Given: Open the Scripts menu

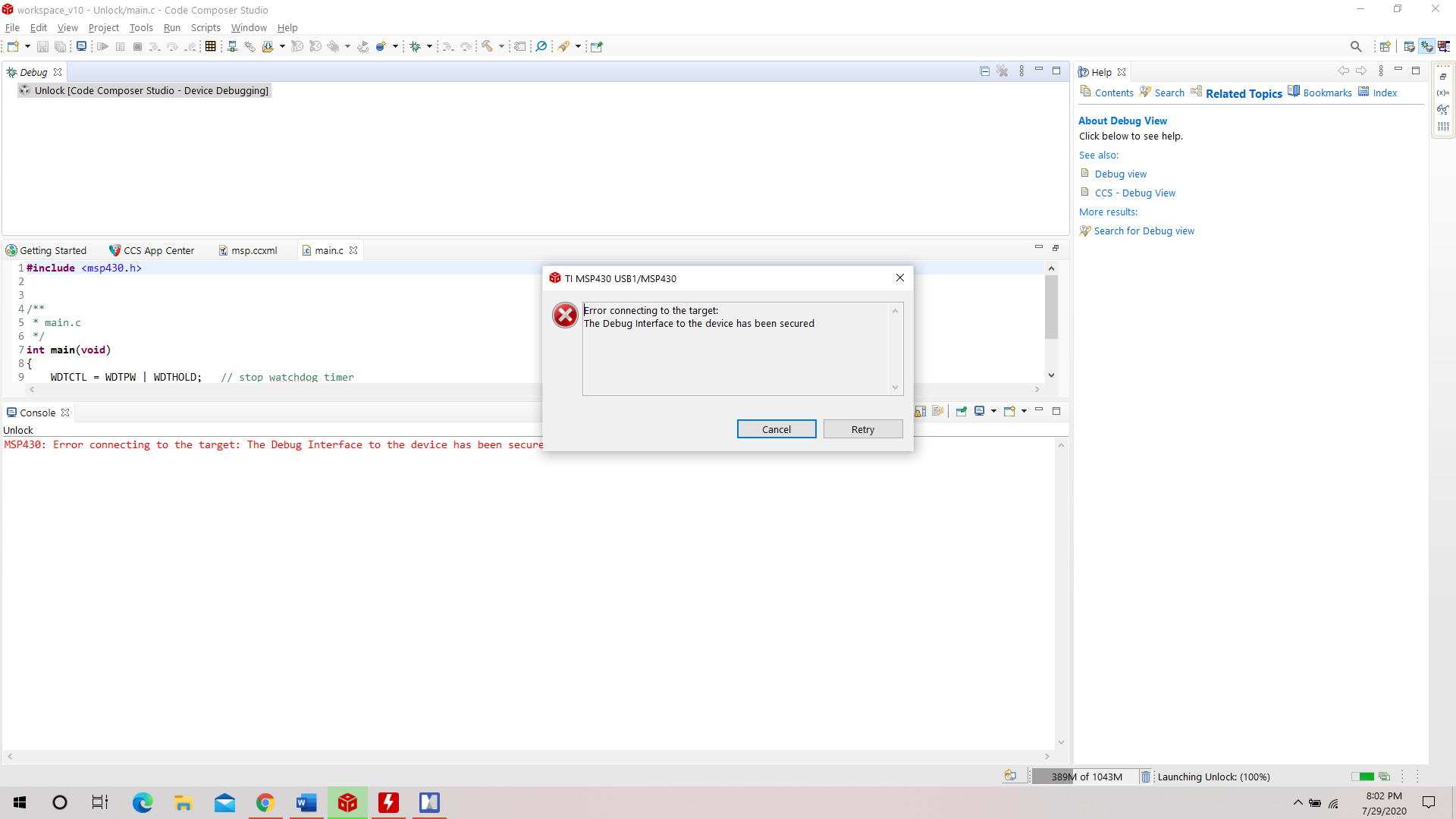Looking at the screenshot, I should click(x=205, y=28).
